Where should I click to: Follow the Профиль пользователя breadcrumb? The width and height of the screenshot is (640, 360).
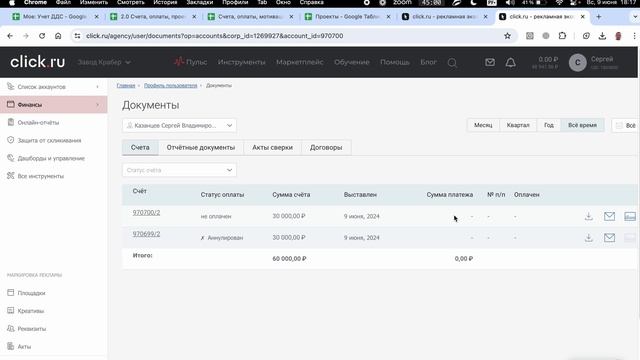click(x=170, y=86)
